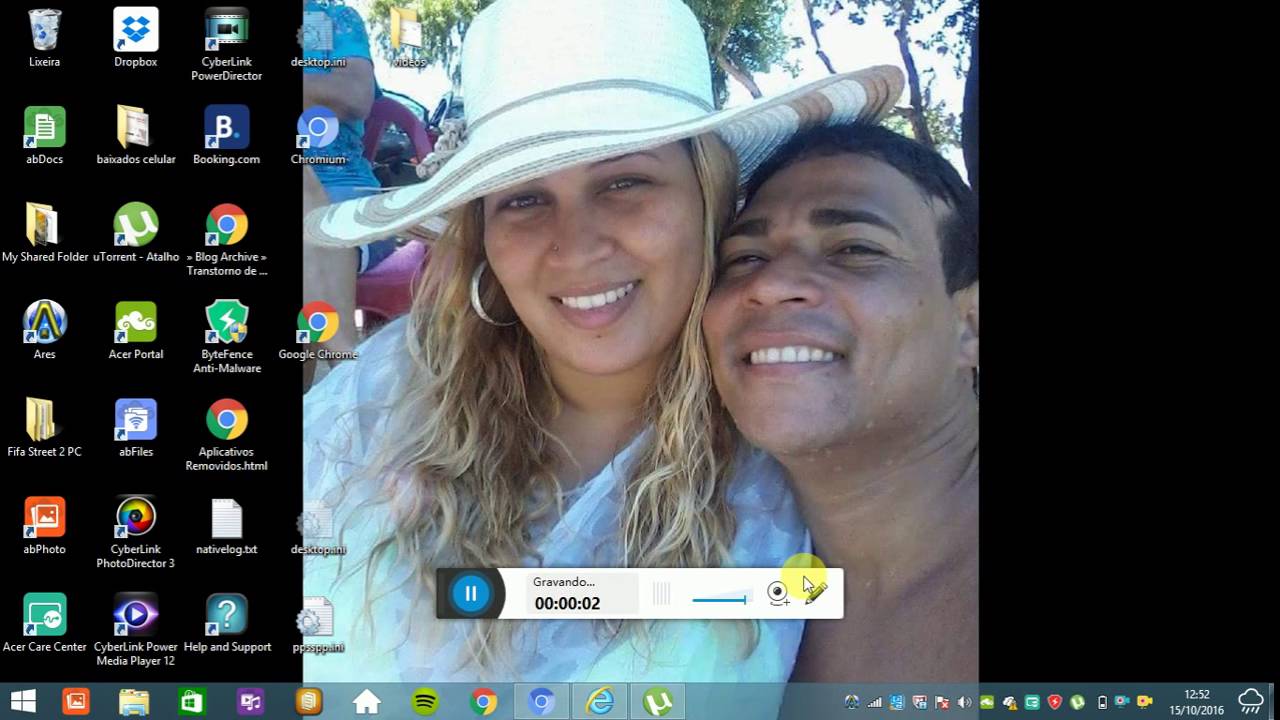Select Acer Care Center icon
The width and height of the screenshot is (1280, 720).
point(44,623)
